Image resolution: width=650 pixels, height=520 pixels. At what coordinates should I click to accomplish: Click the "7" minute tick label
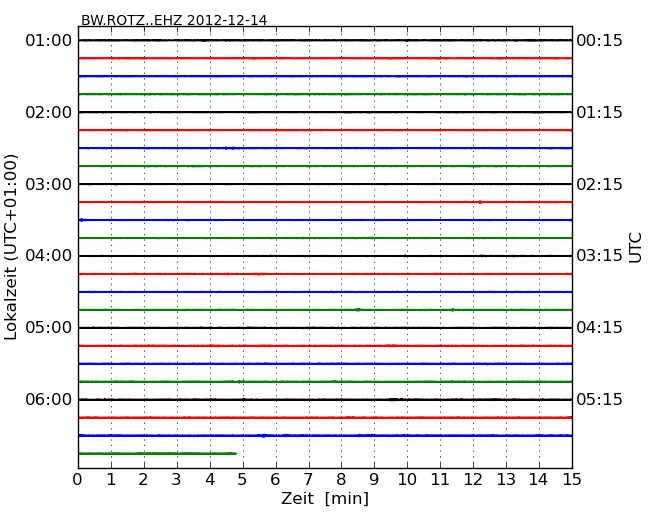pos(308,480)
